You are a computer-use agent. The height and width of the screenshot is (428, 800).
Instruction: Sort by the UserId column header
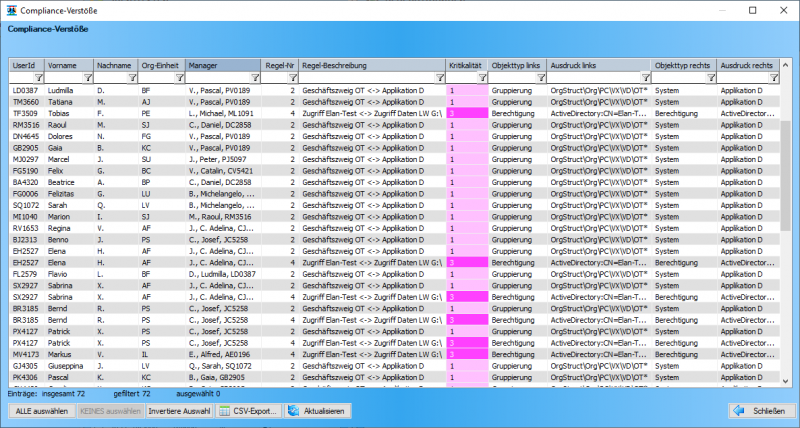pos(27,65)
